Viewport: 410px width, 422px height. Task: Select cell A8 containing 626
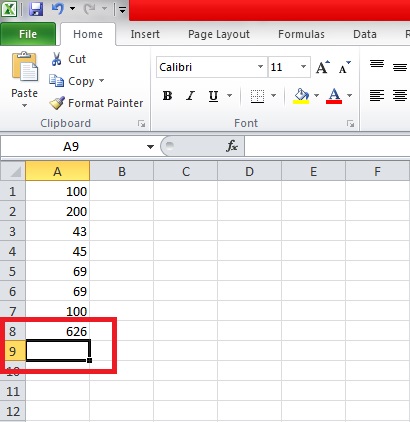click(57, 331)
